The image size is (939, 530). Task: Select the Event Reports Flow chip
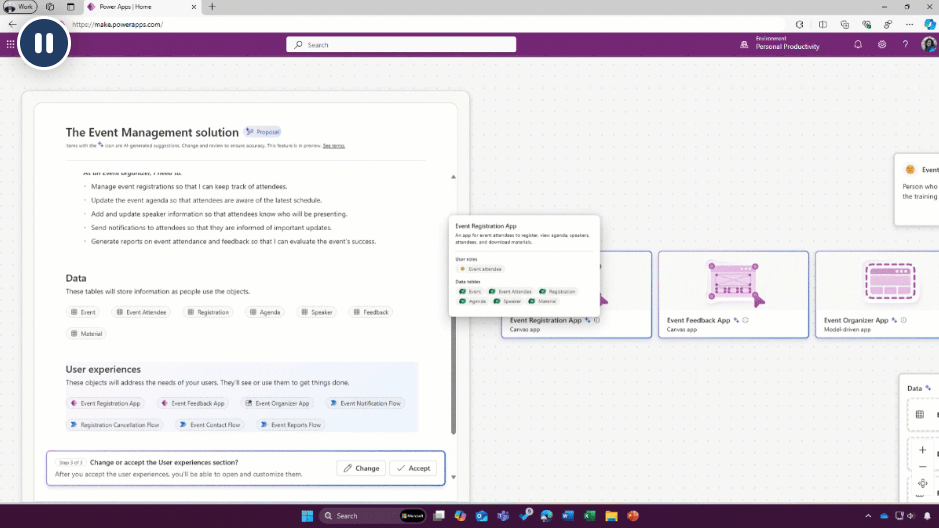pos(291,425)
